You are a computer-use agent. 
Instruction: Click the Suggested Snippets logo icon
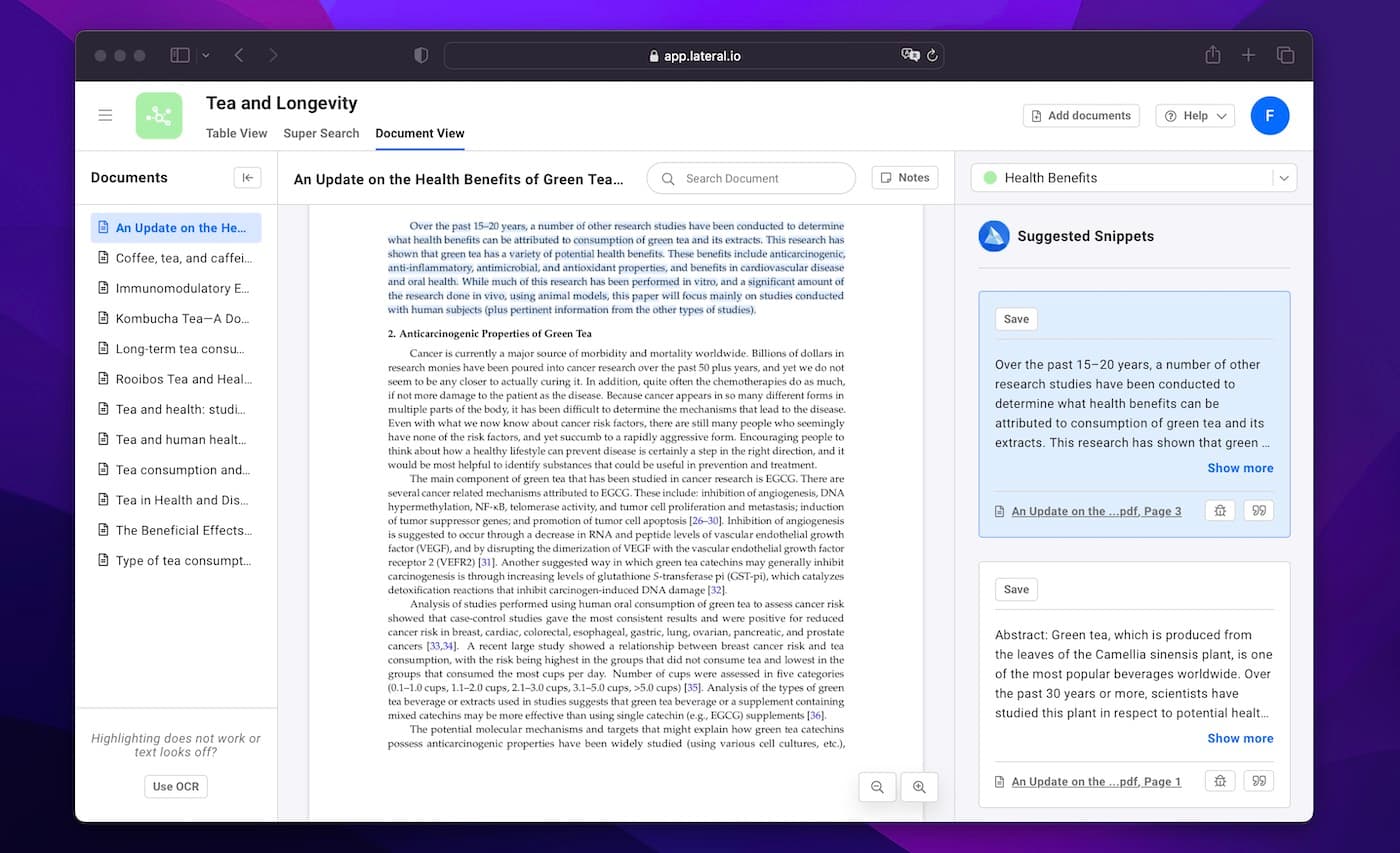[x=993, y=236]
